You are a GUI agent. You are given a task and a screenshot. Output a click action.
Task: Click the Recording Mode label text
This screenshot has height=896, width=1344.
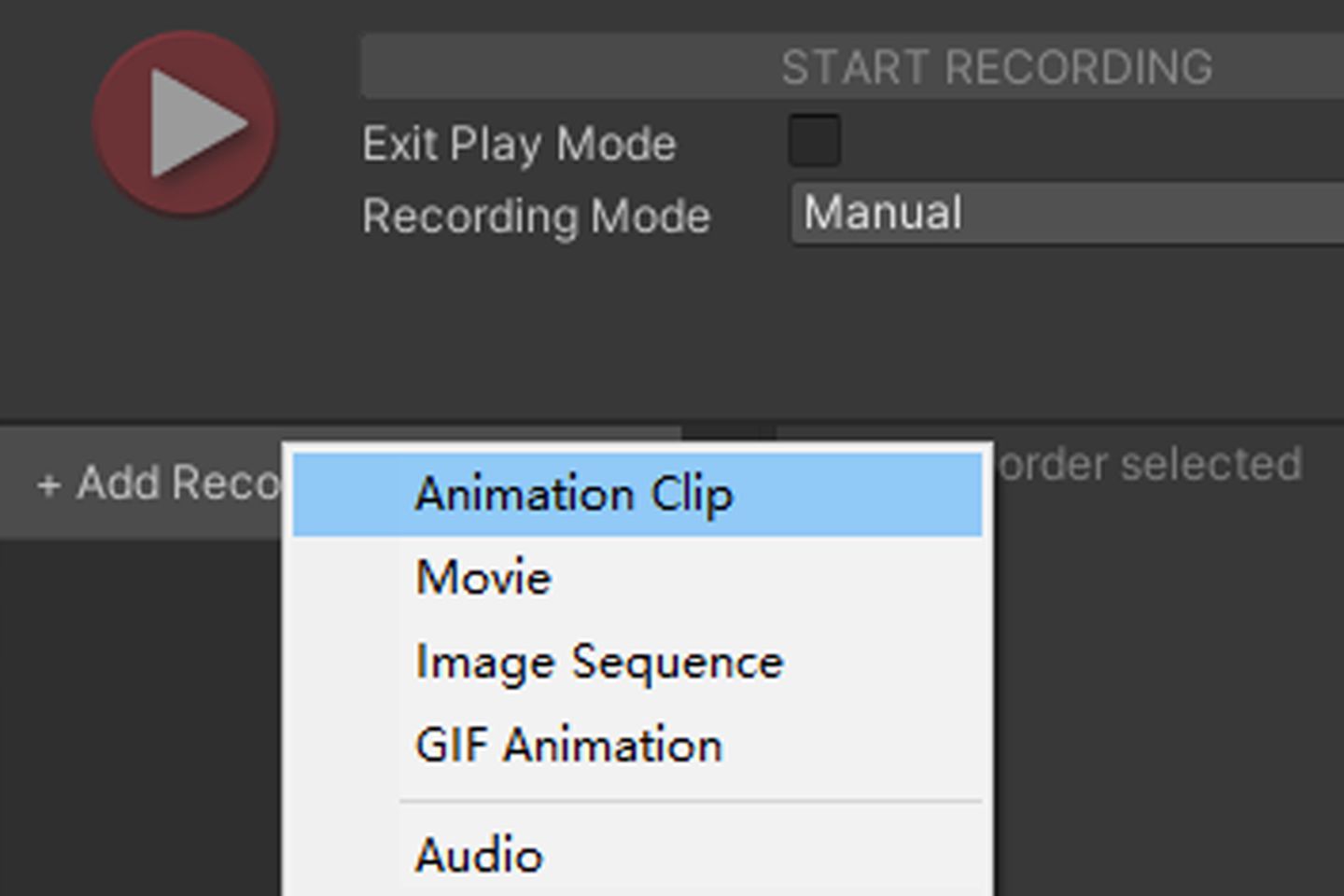(x=537, y=217)
